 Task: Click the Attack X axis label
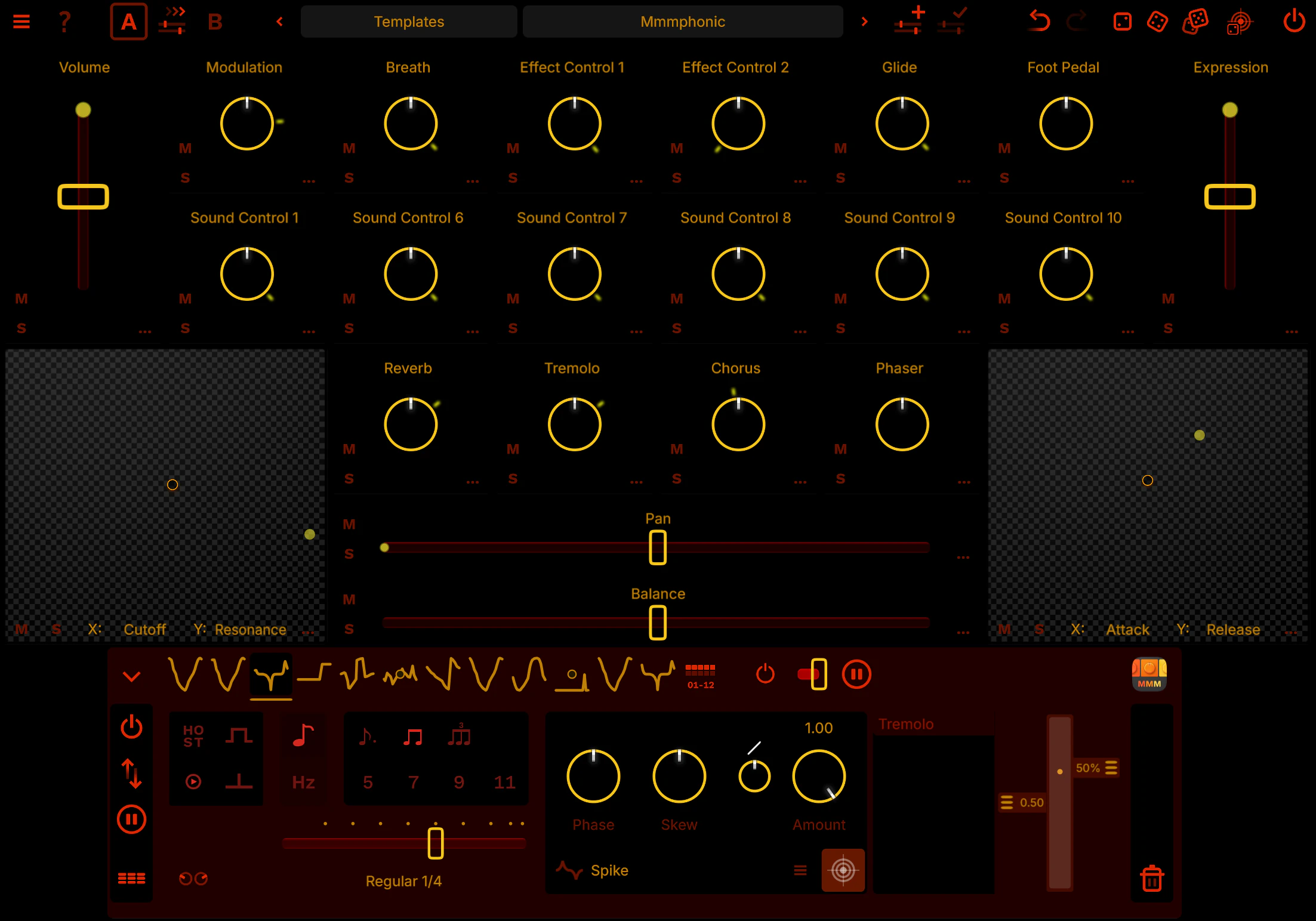point(1127,630)
